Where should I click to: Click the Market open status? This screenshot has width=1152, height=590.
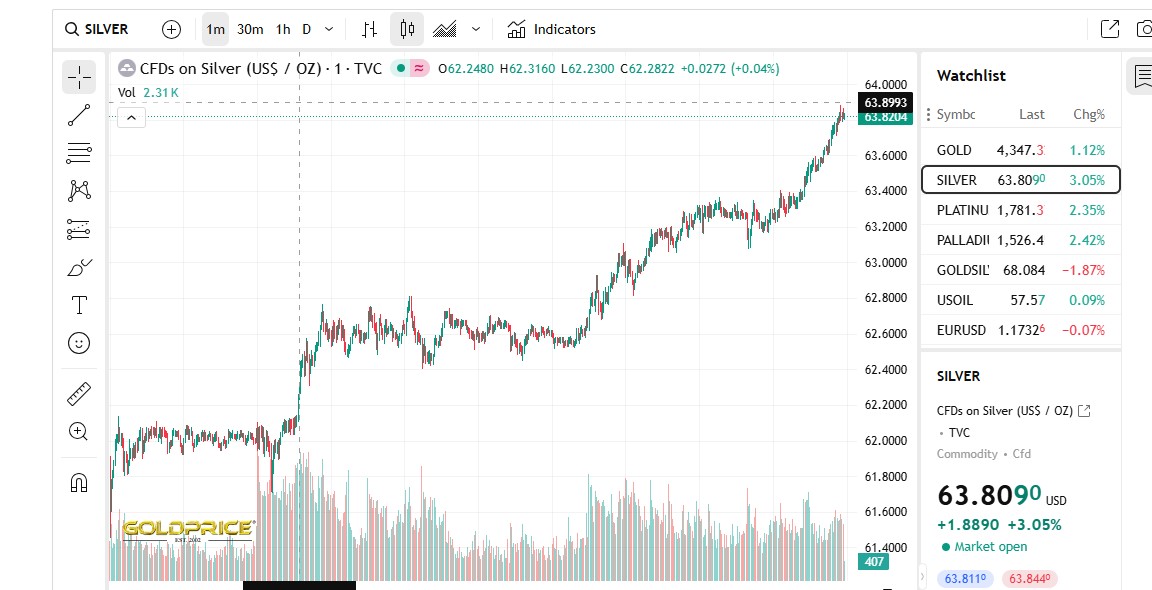coord(984,547)
